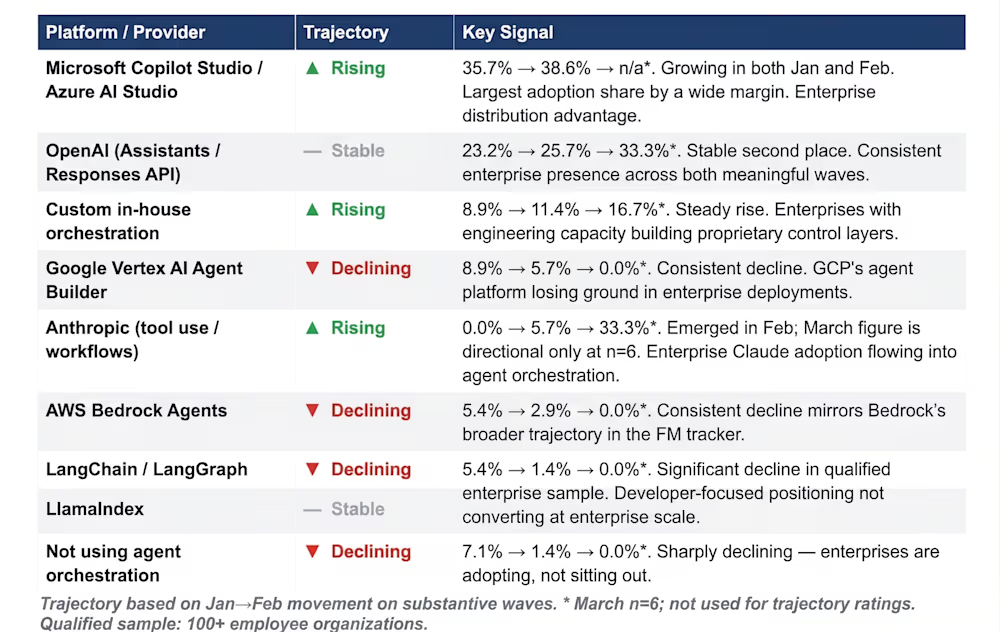Select the Rising triangle for Custom in-house orchestration
This screenshot has width=1000, height=632.
coord(312,210)
